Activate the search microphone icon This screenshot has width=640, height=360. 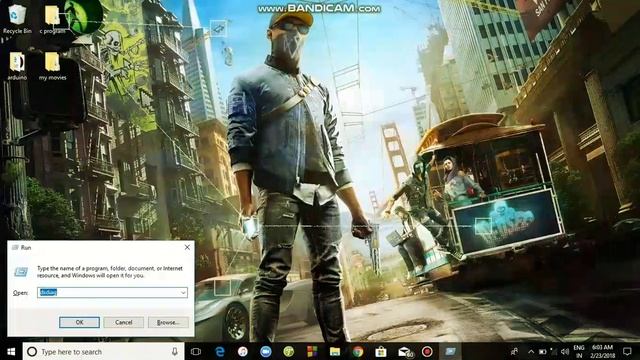(175, 351)
